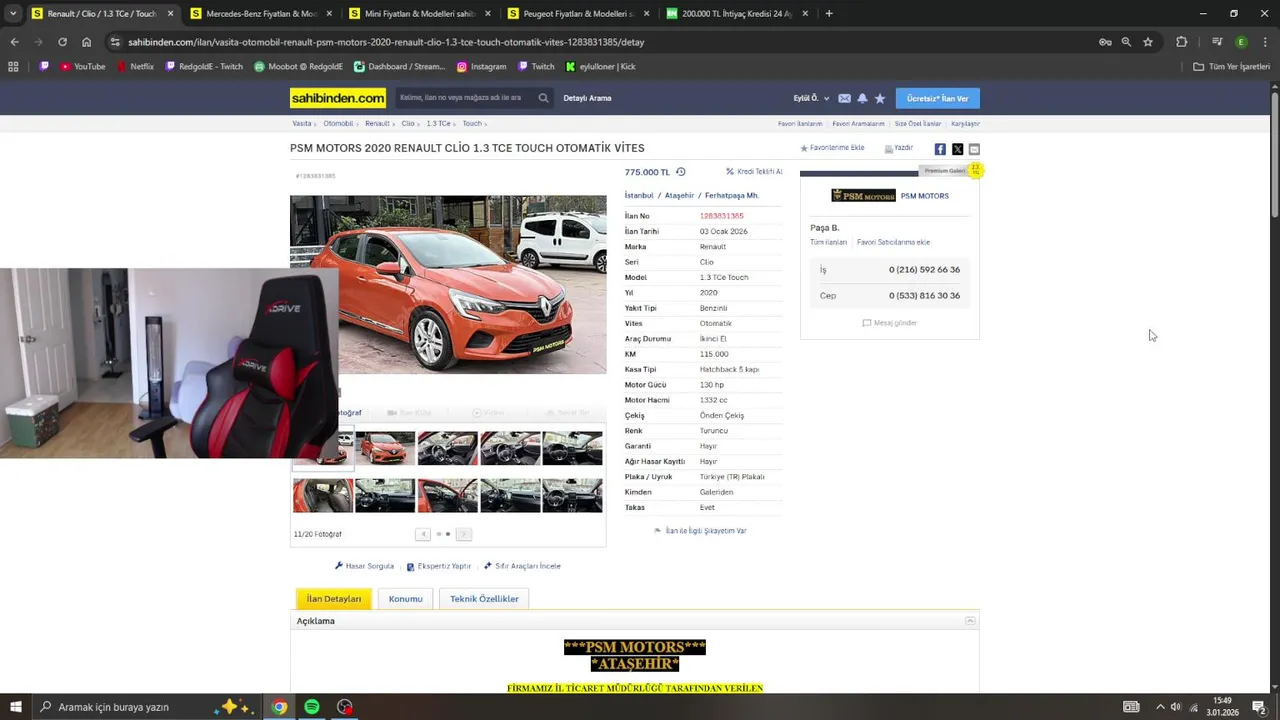Open a new browser tab
Viewport: 1280px width, 720px height.
click(x=829, y=13)
